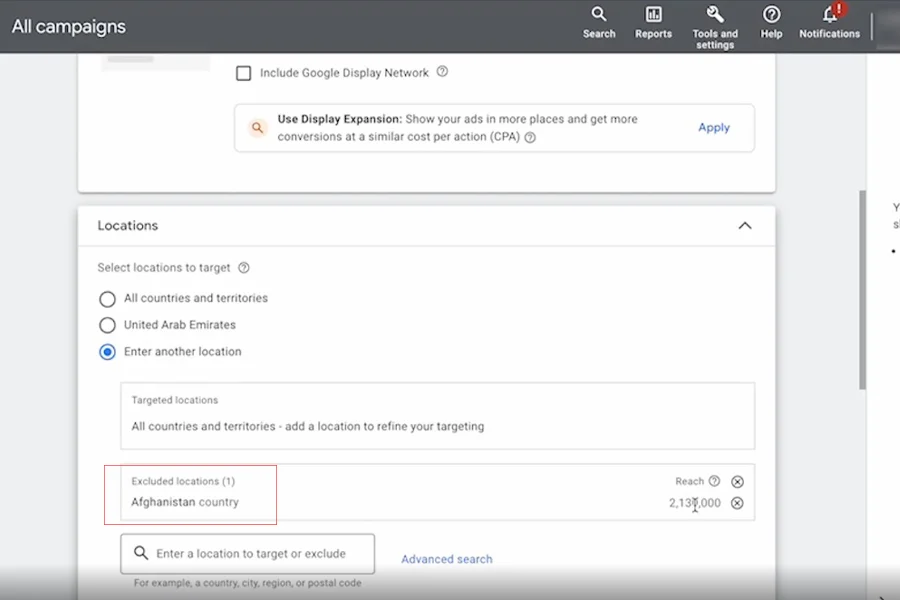
Task: Click the magnifier icon in location search box
Action: 141,553
